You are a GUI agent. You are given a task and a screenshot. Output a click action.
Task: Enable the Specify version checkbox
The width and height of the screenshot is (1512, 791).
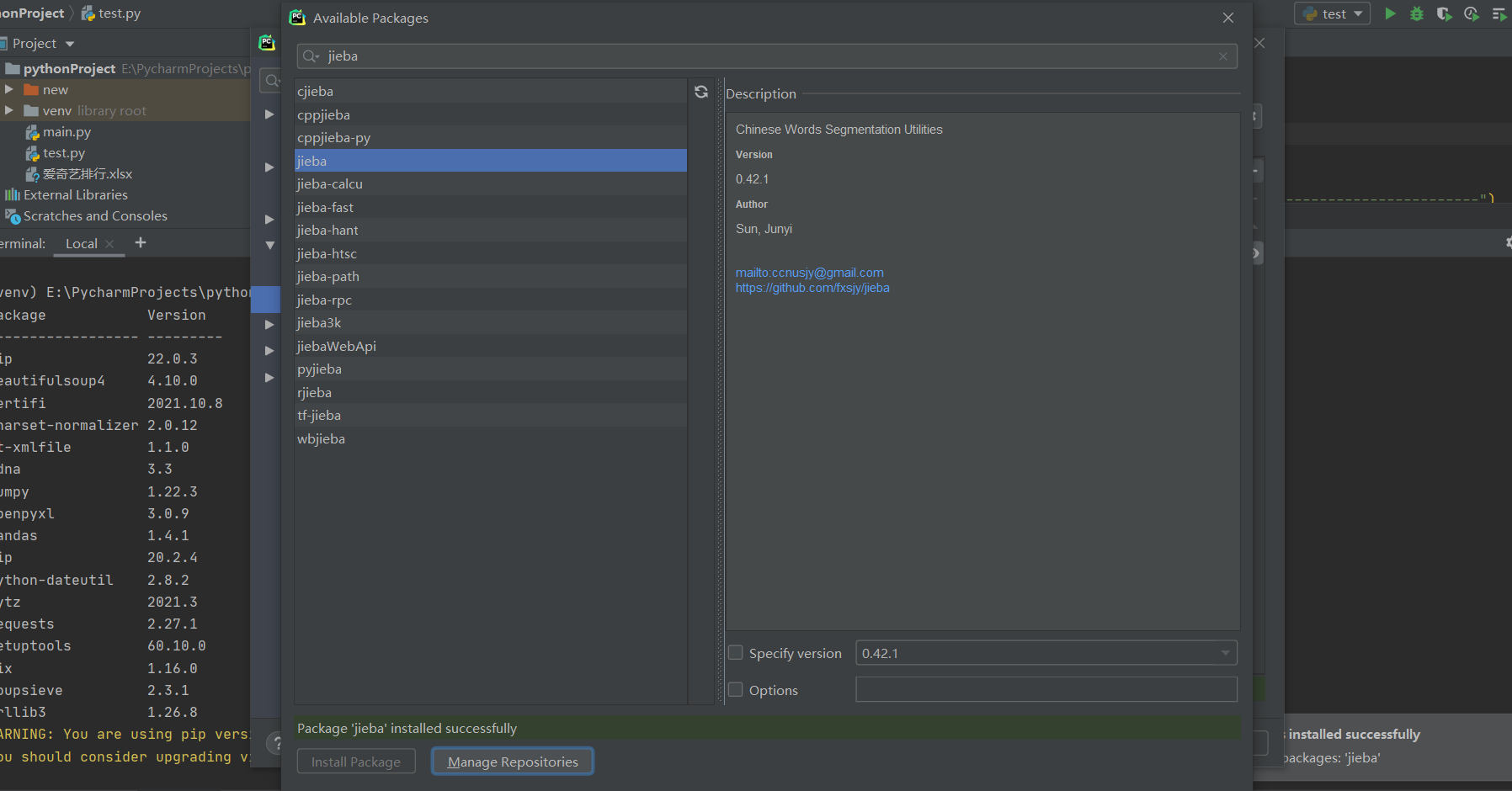(736, 653)
